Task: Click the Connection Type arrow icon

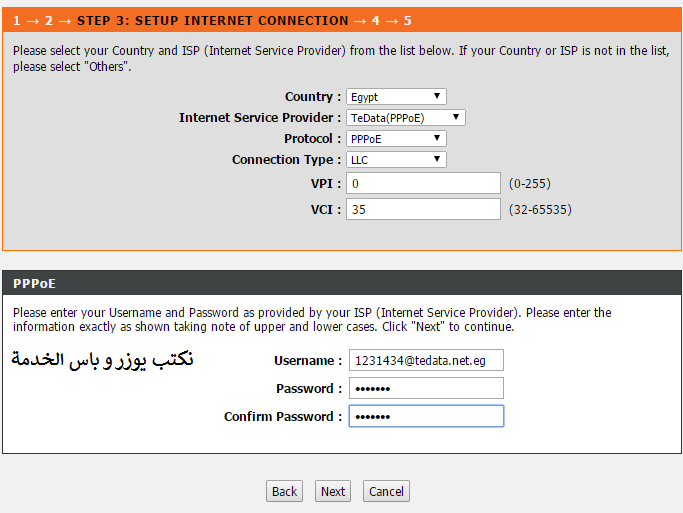Action: (x=437, y=159)
